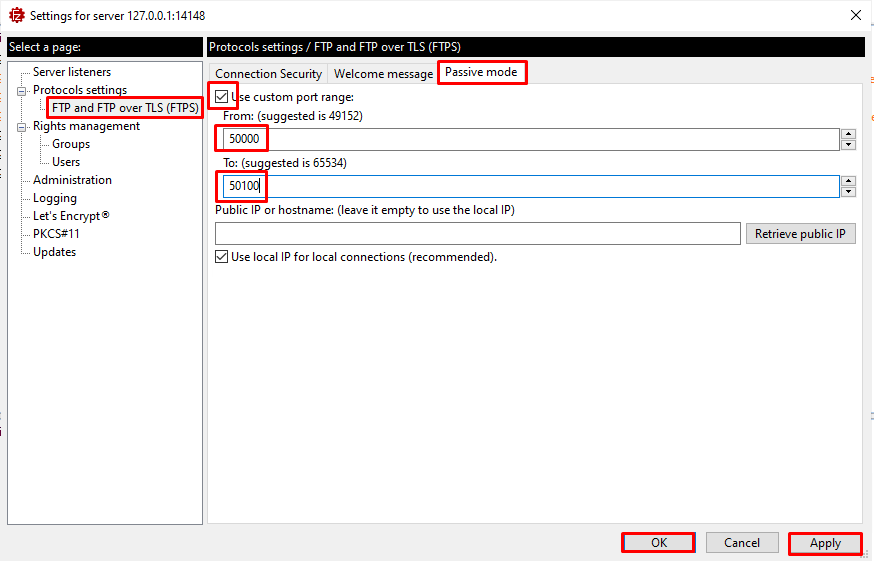Increase the To port with the up arrow

848,181
